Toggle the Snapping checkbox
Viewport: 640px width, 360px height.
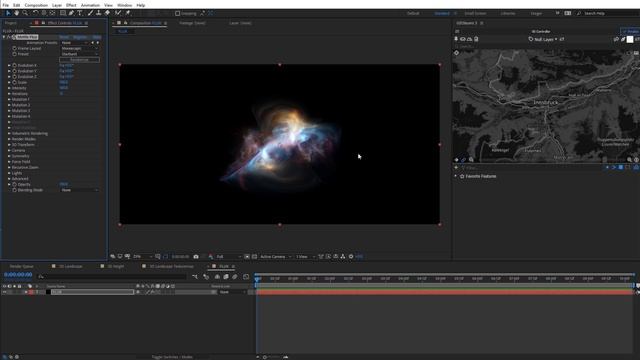click(x=178, y=13)
